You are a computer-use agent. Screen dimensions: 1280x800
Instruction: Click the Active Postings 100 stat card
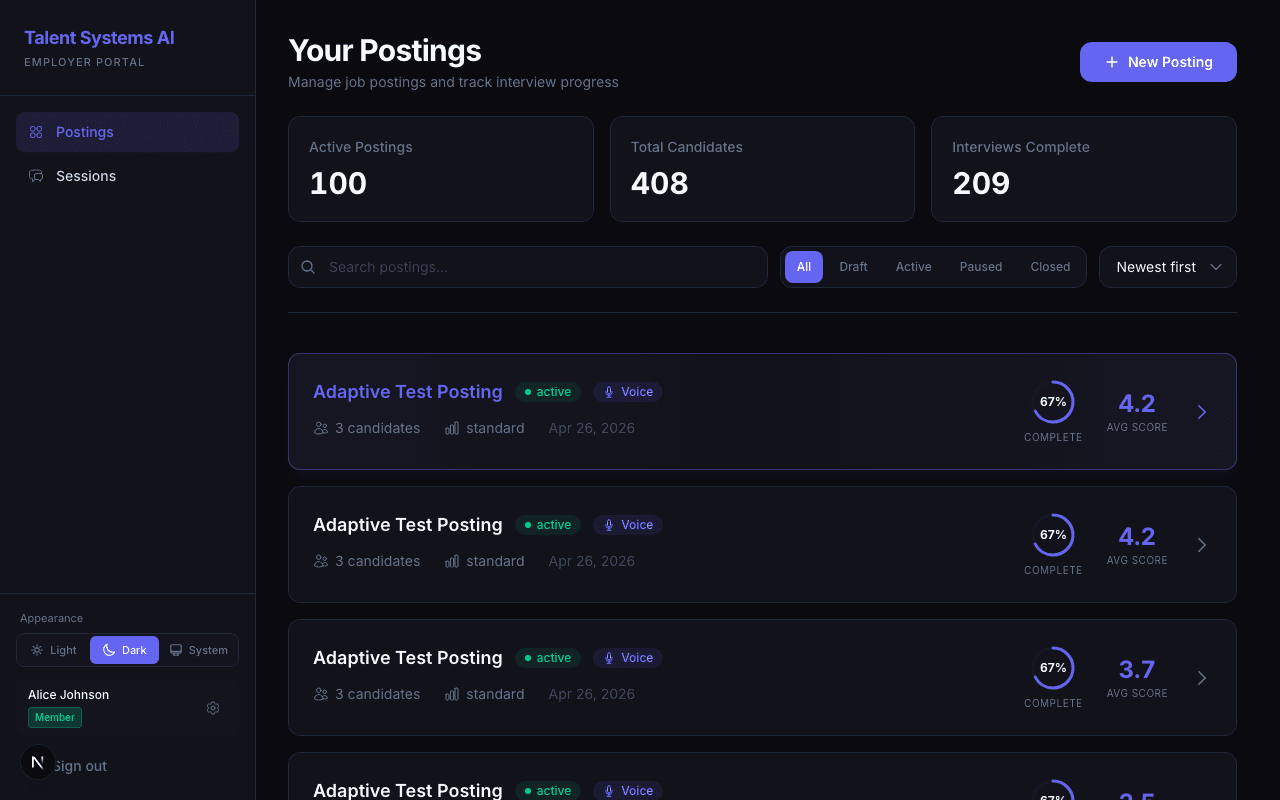(x=441, y=169)
